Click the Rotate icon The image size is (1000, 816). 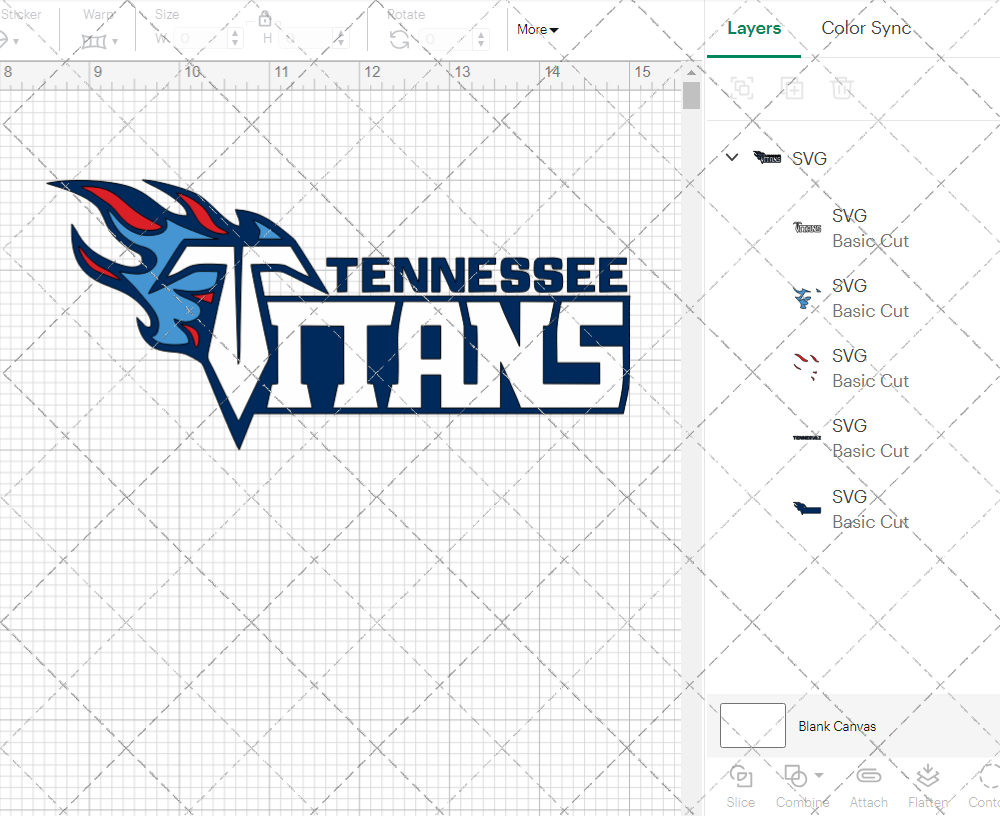(x=400, y=40)
